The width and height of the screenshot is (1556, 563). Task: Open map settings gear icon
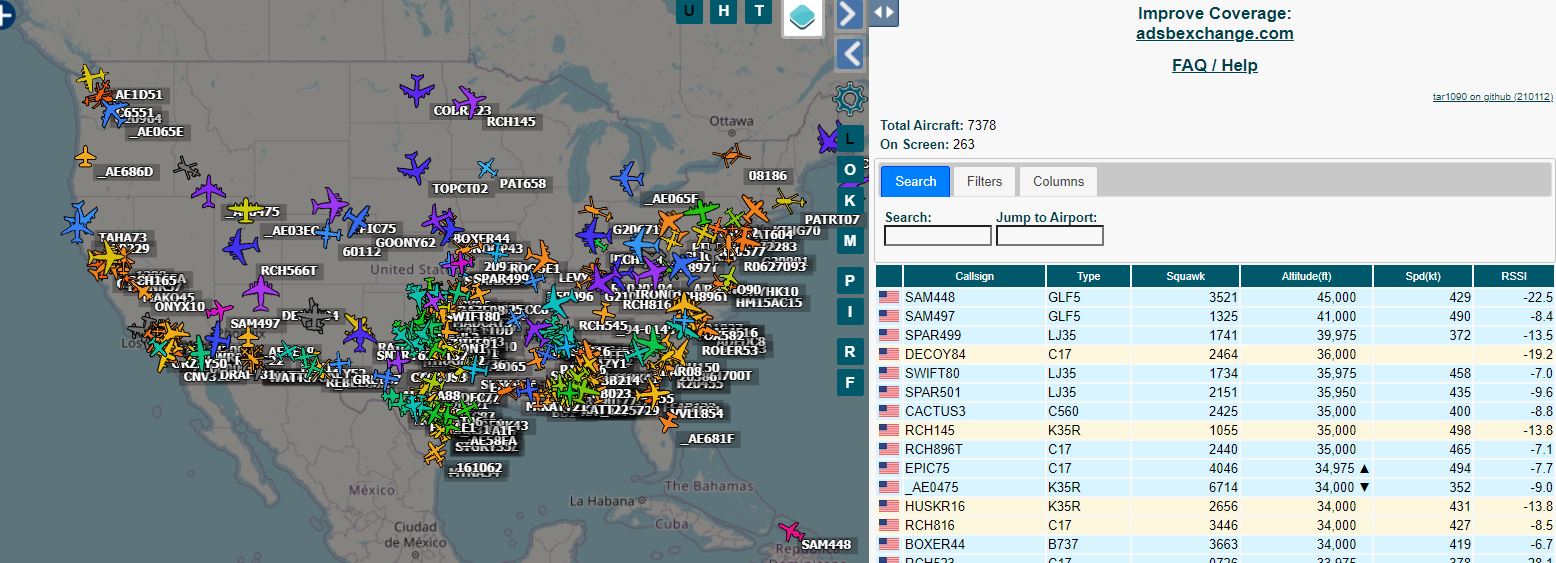[x=849, y=99]
